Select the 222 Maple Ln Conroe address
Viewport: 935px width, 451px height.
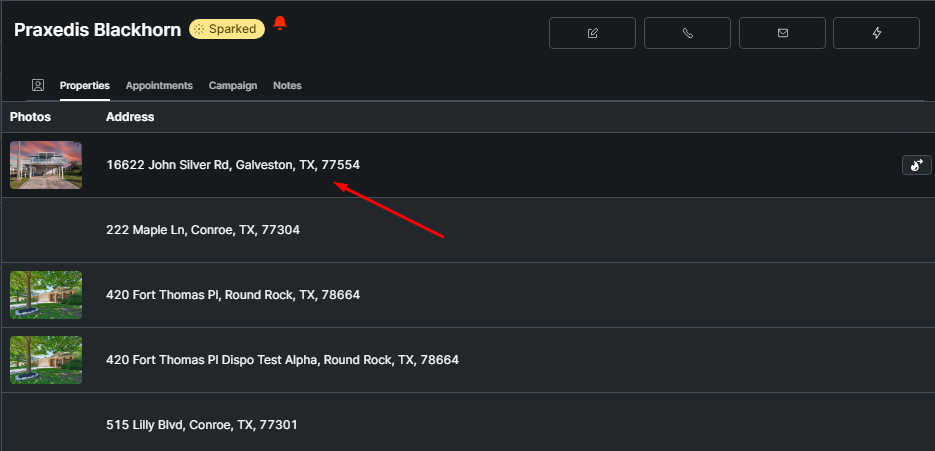(x=202, y=230)
